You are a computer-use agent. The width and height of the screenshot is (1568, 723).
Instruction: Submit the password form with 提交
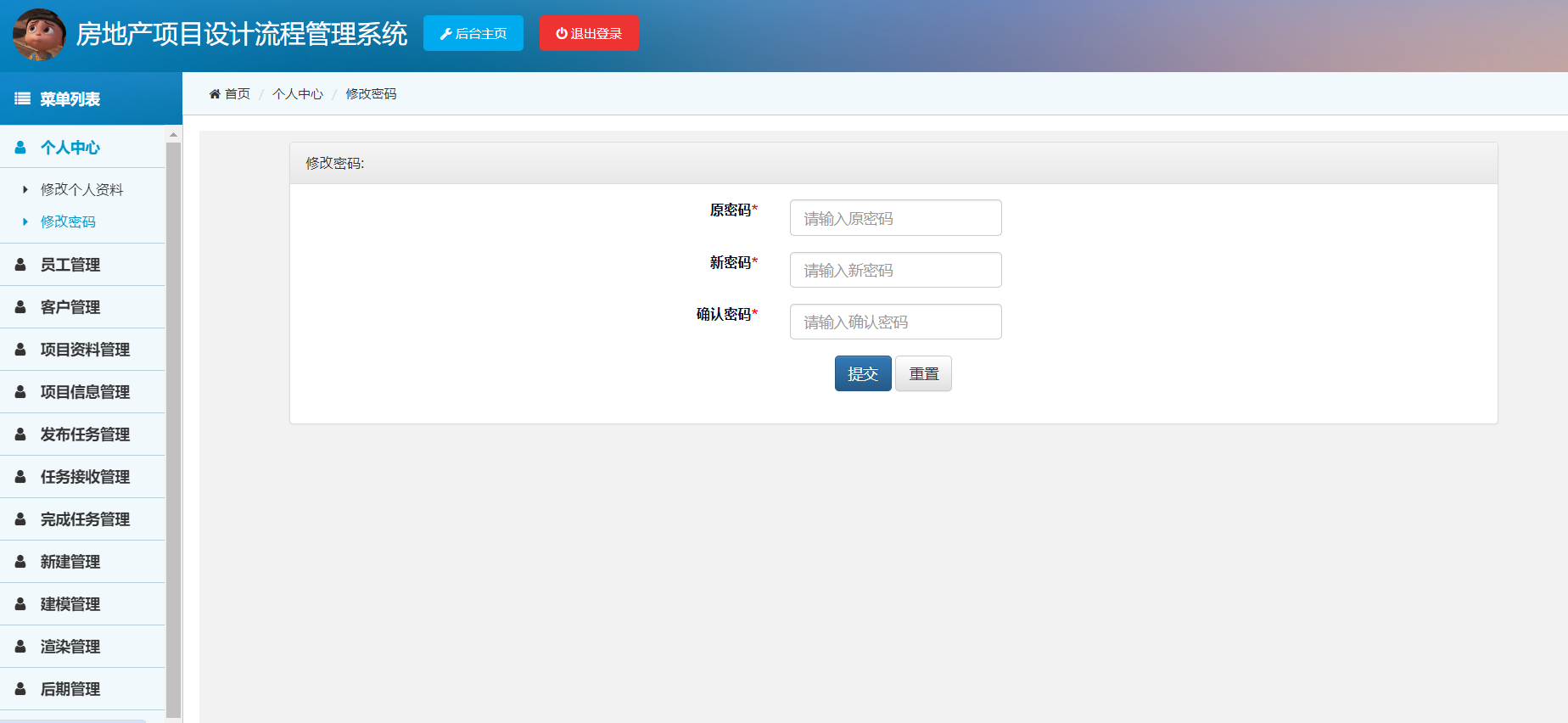863,373
